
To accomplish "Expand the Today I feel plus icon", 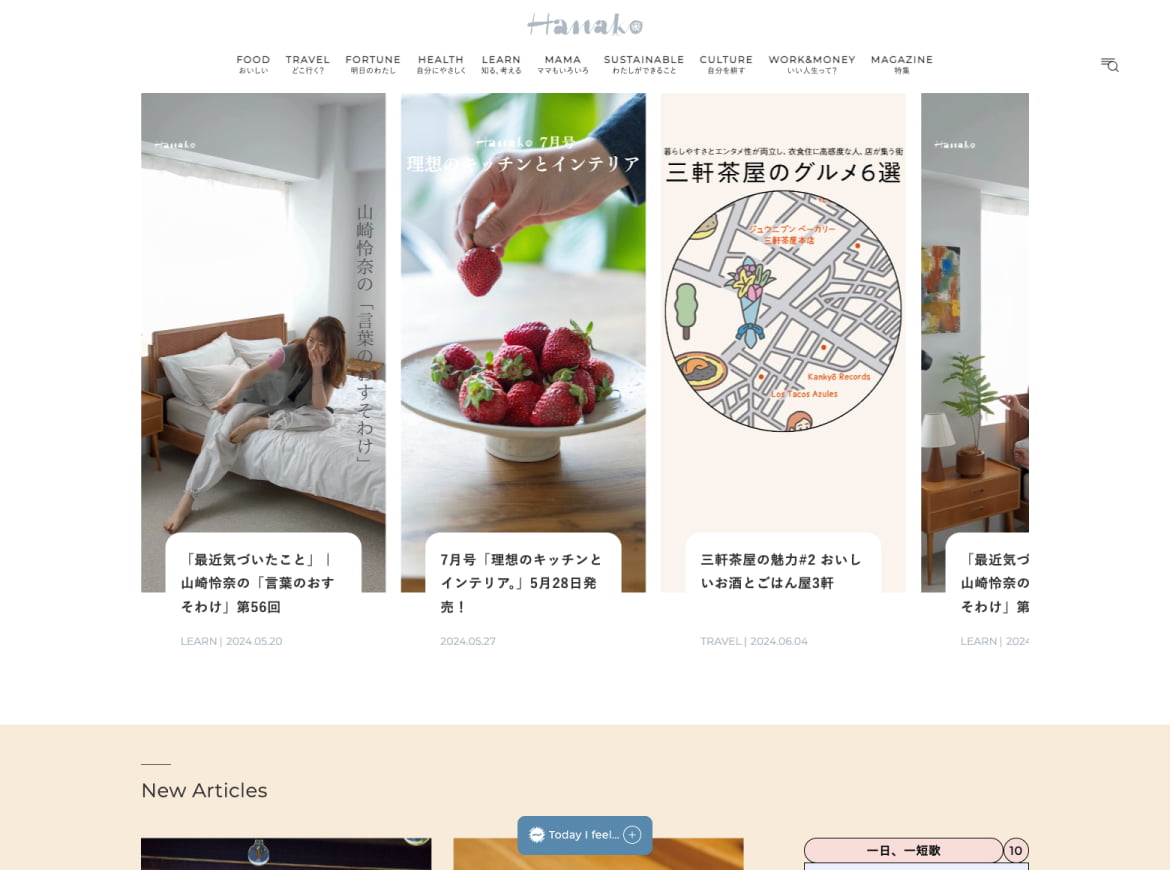I will point(632,835).
